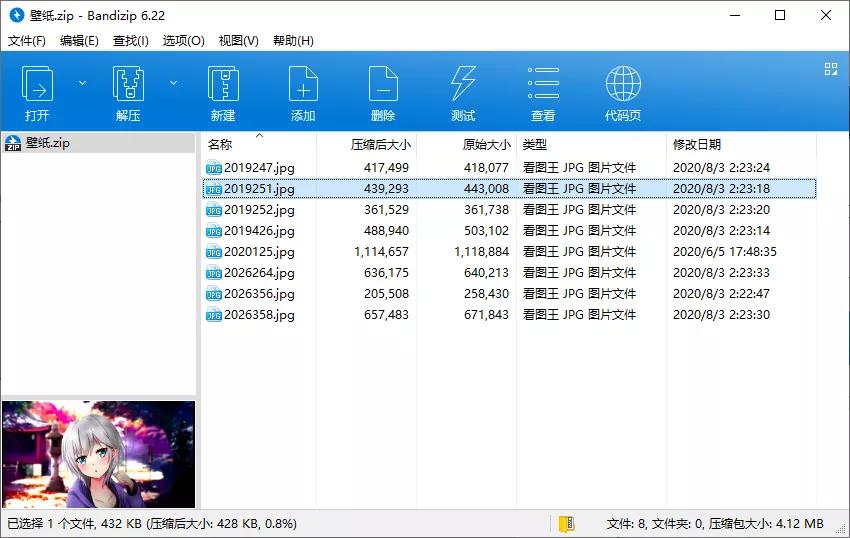Click the View (查看) list icon
The image size is (850, 538).
tap(543, 84)
